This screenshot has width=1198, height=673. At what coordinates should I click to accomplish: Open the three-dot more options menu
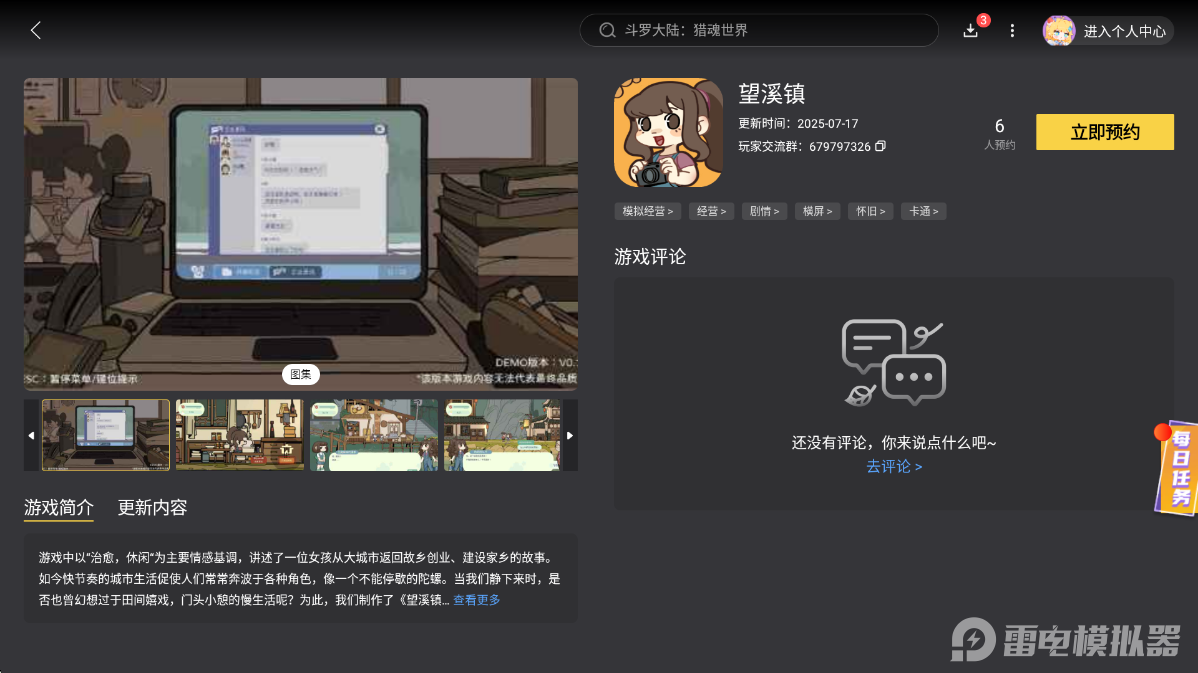coord(1012,31)
